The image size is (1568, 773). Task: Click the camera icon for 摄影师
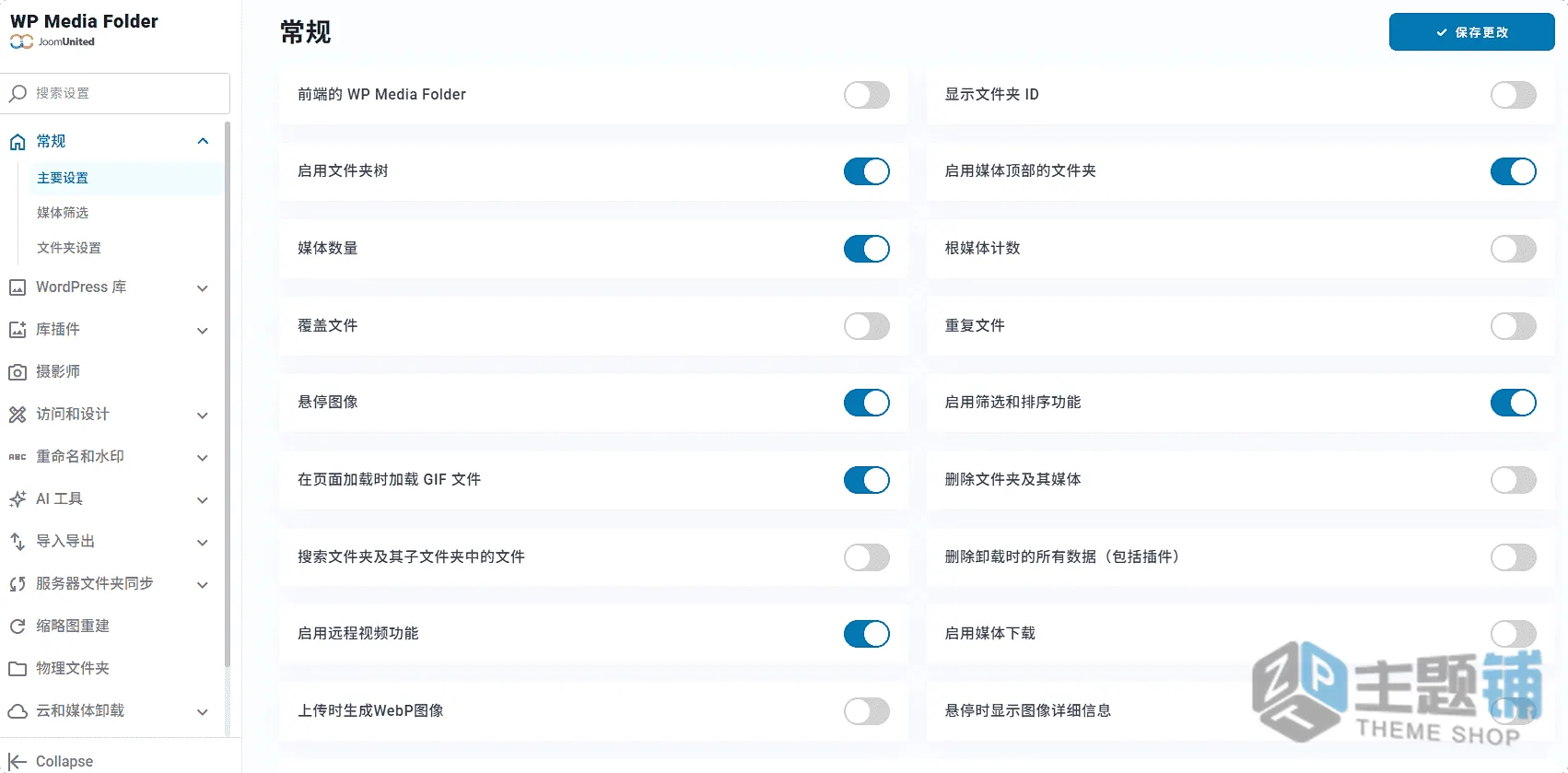pos(18,372)
